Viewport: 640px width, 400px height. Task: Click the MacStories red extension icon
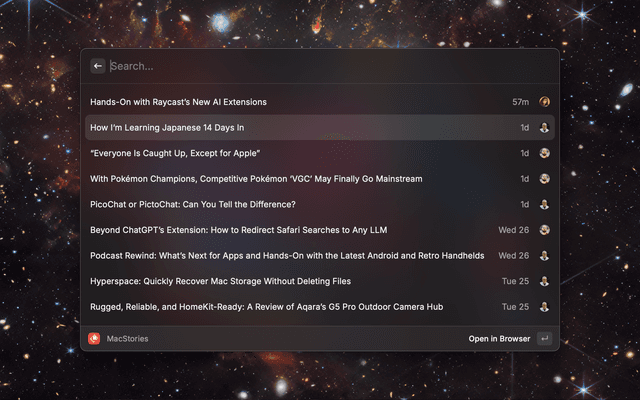pos(94,339)
